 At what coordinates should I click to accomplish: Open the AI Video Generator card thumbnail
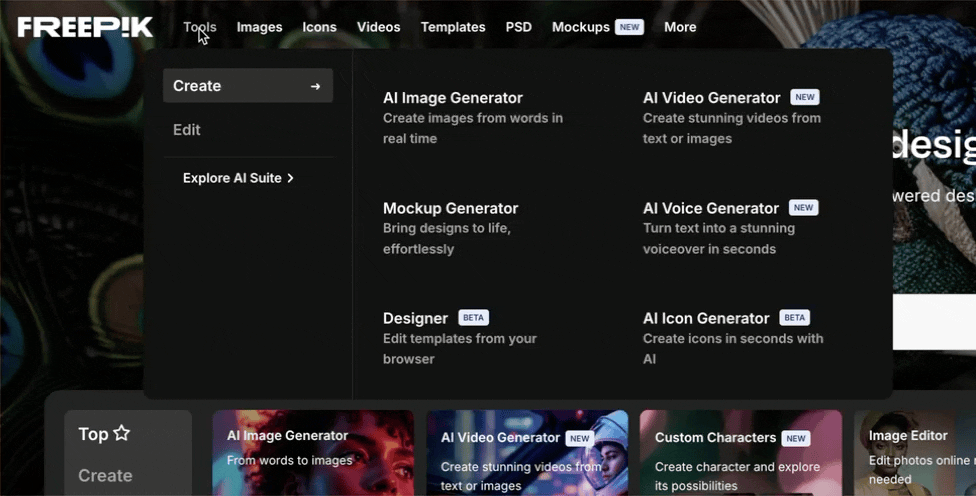[x=527, y=453]
